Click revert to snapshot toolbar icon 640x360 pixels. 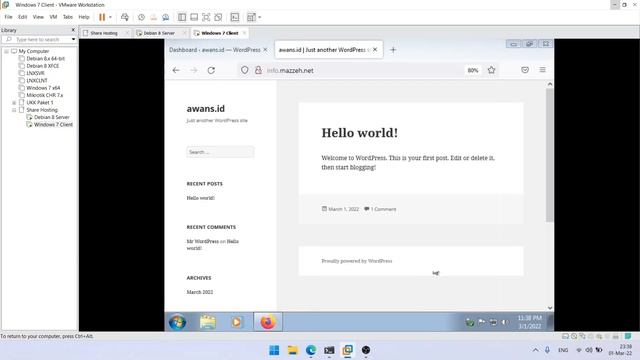pyautogui.click(x=153, y=17)
